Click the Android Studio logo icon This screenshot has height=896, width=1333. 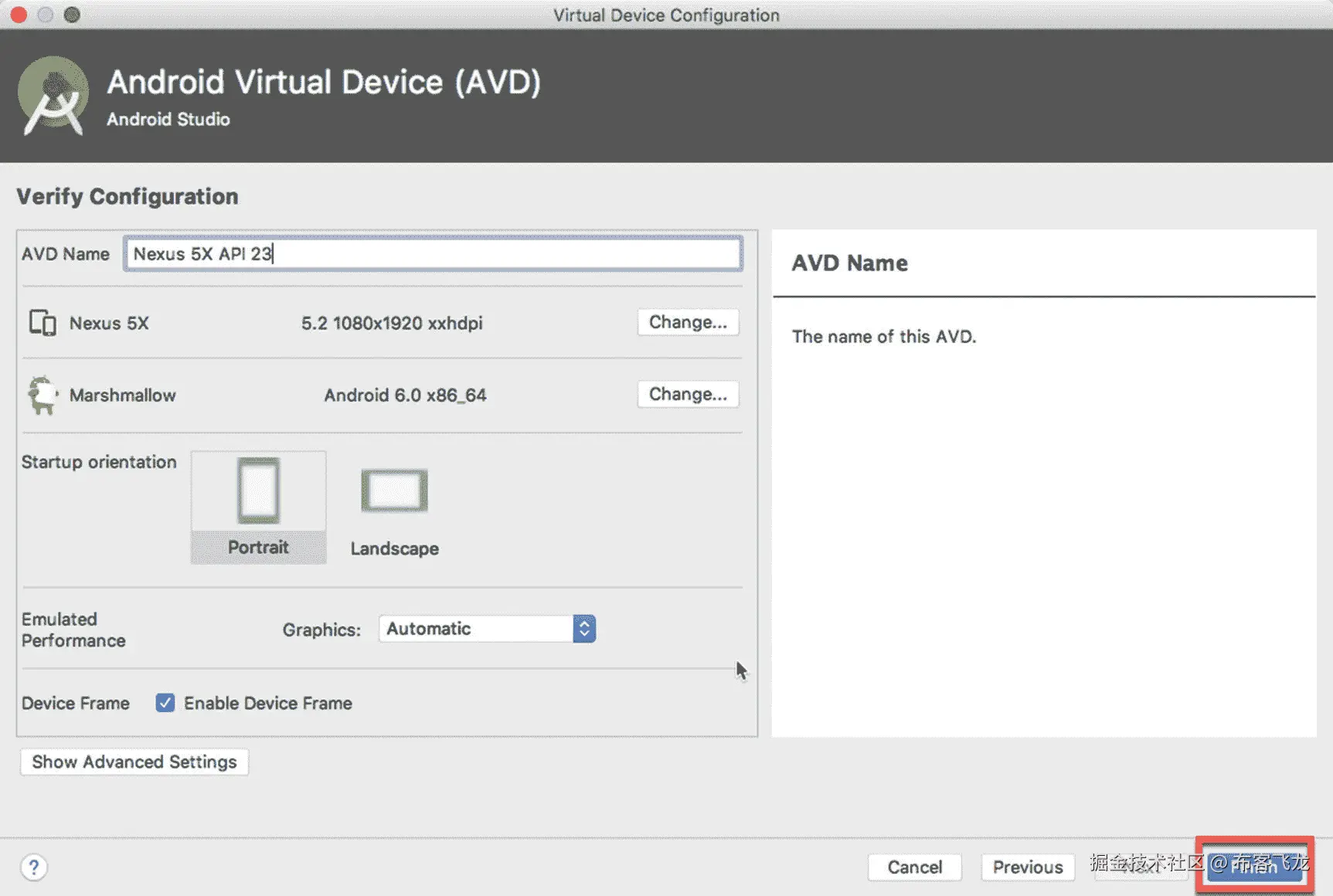point(53,97)
